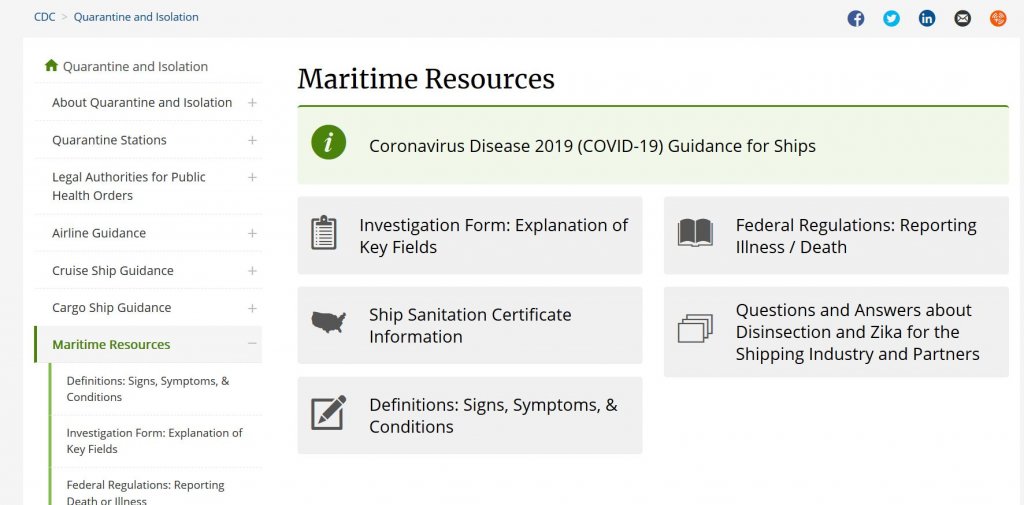Open COVID-19 Guidance for Ships link

[x=592, y=146]
